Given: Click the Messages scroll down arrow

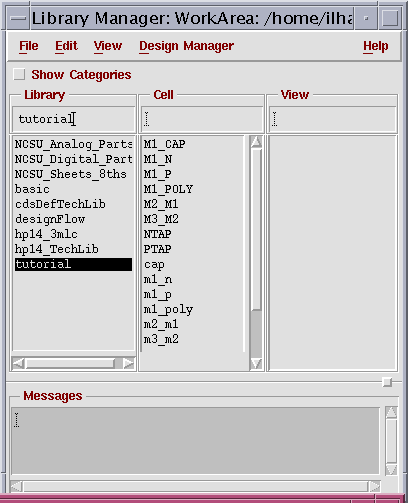Looking at the screenshot, I should (x=391, y=469).
